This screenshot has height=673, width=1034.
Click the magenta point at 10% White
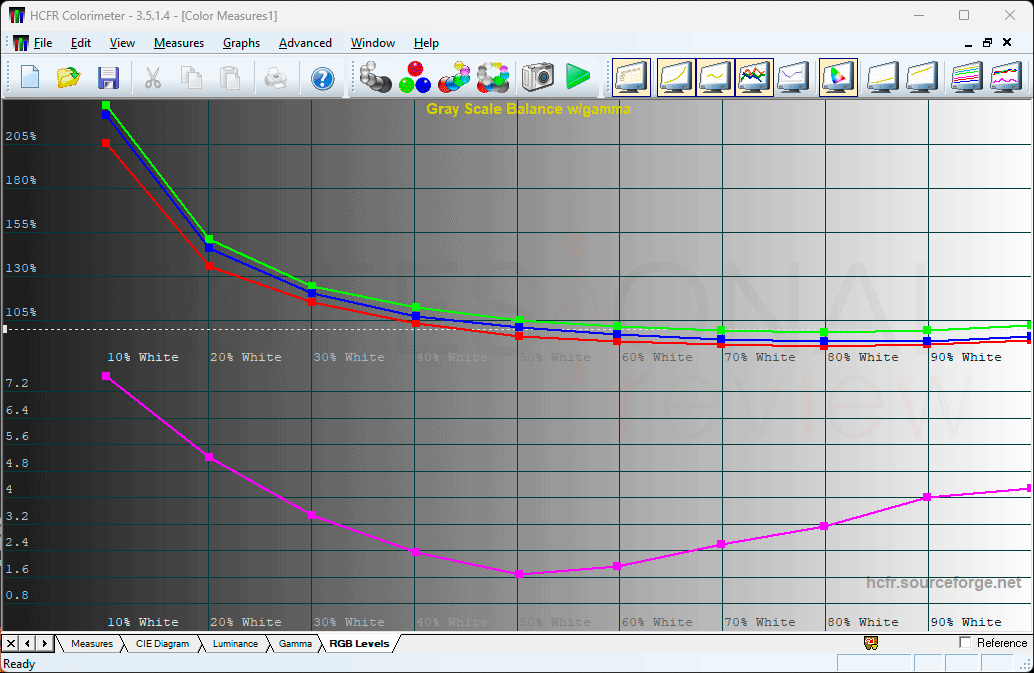[106, 376]
